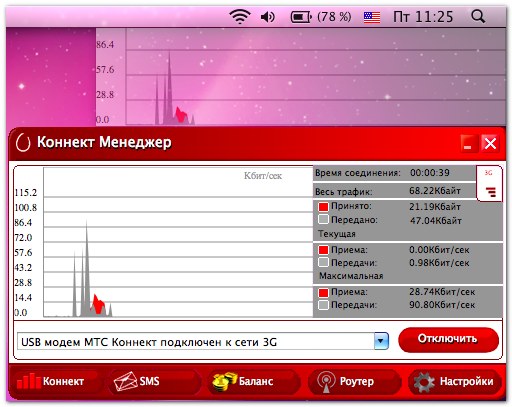
Task: Click the menu bar clock Пт 11:25
Action: coord(423,17)
